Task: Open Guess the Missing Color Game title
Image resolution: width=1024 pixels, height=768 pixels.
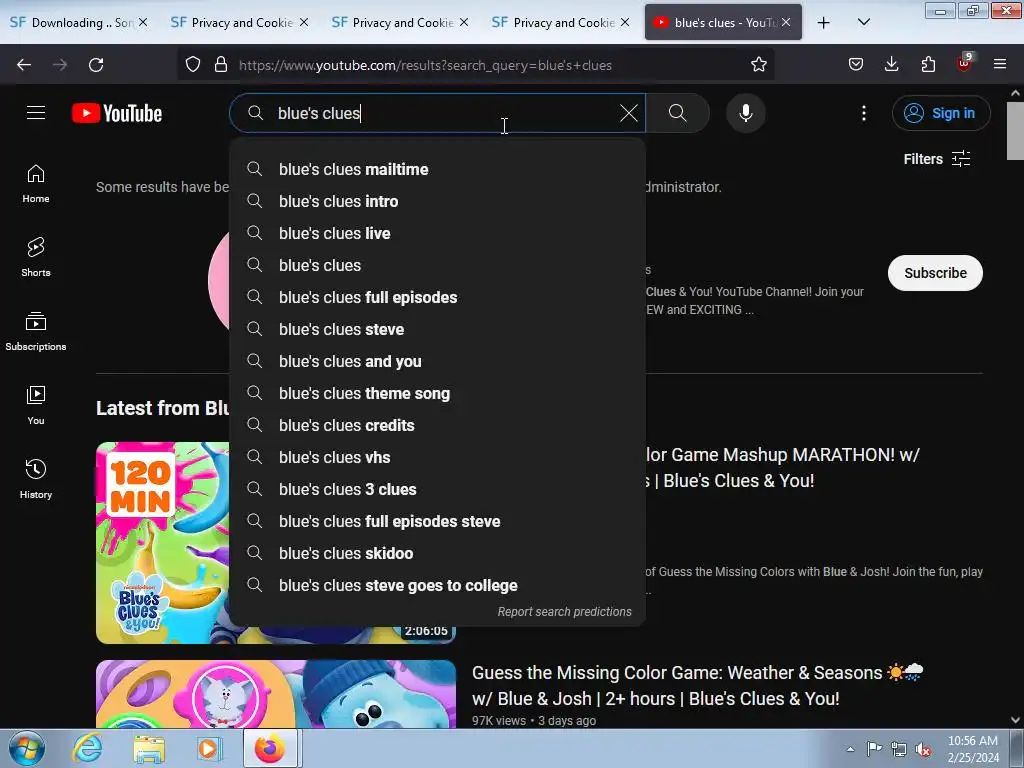Action: 697,686
